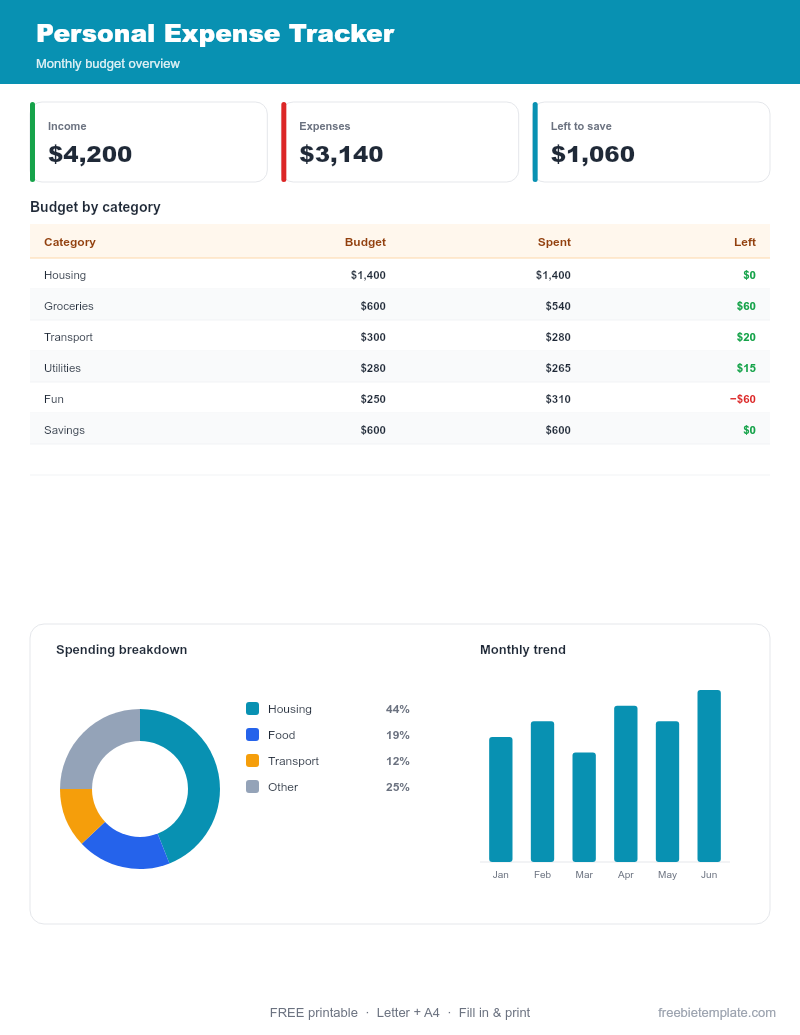Click the Left column header
Screen dimensions: 800x1035
pyautogui.click(x=745, y=242)
